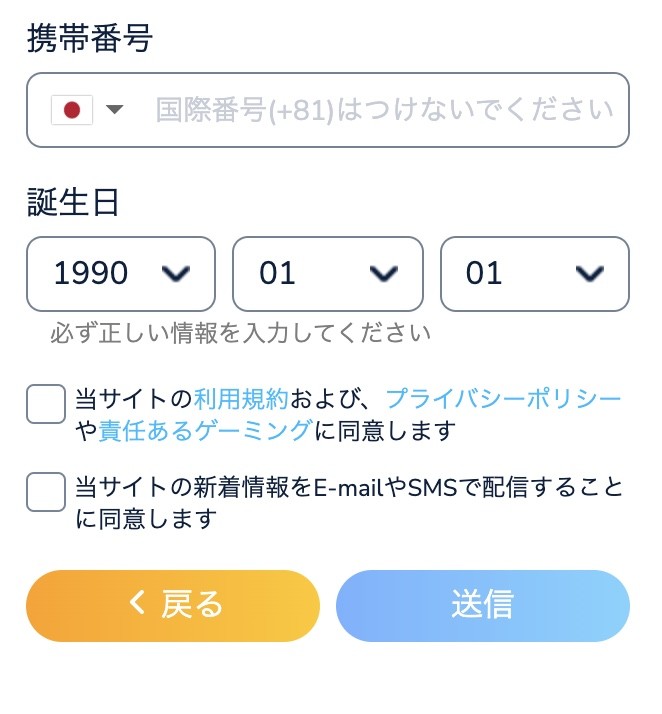Click the chevron in the month selector

[383, 273]
